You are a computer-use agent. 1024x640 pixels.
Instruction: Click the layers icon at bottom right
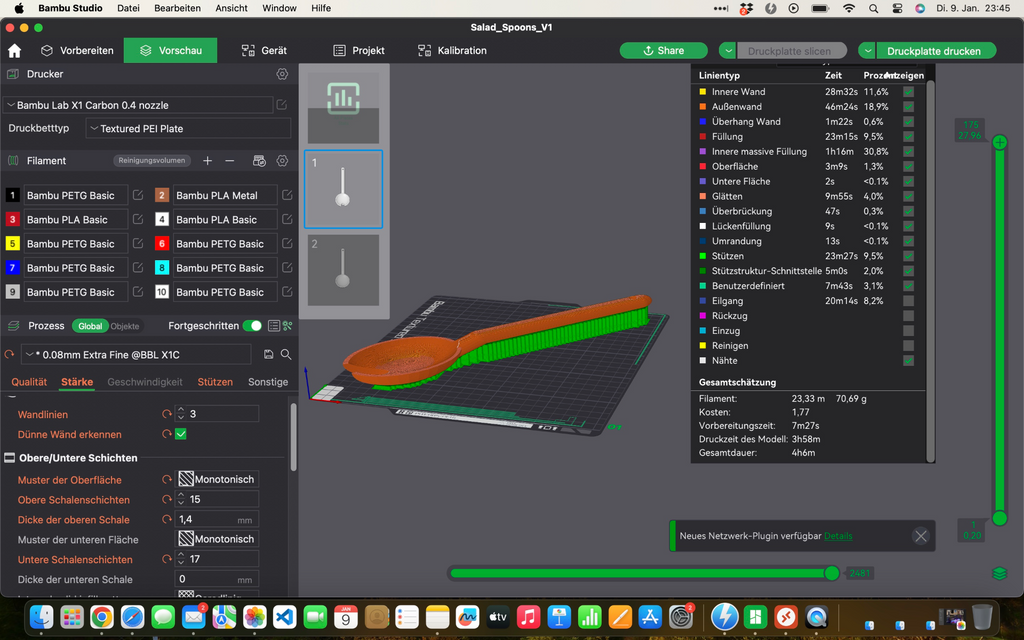[x=1000, y=573]
